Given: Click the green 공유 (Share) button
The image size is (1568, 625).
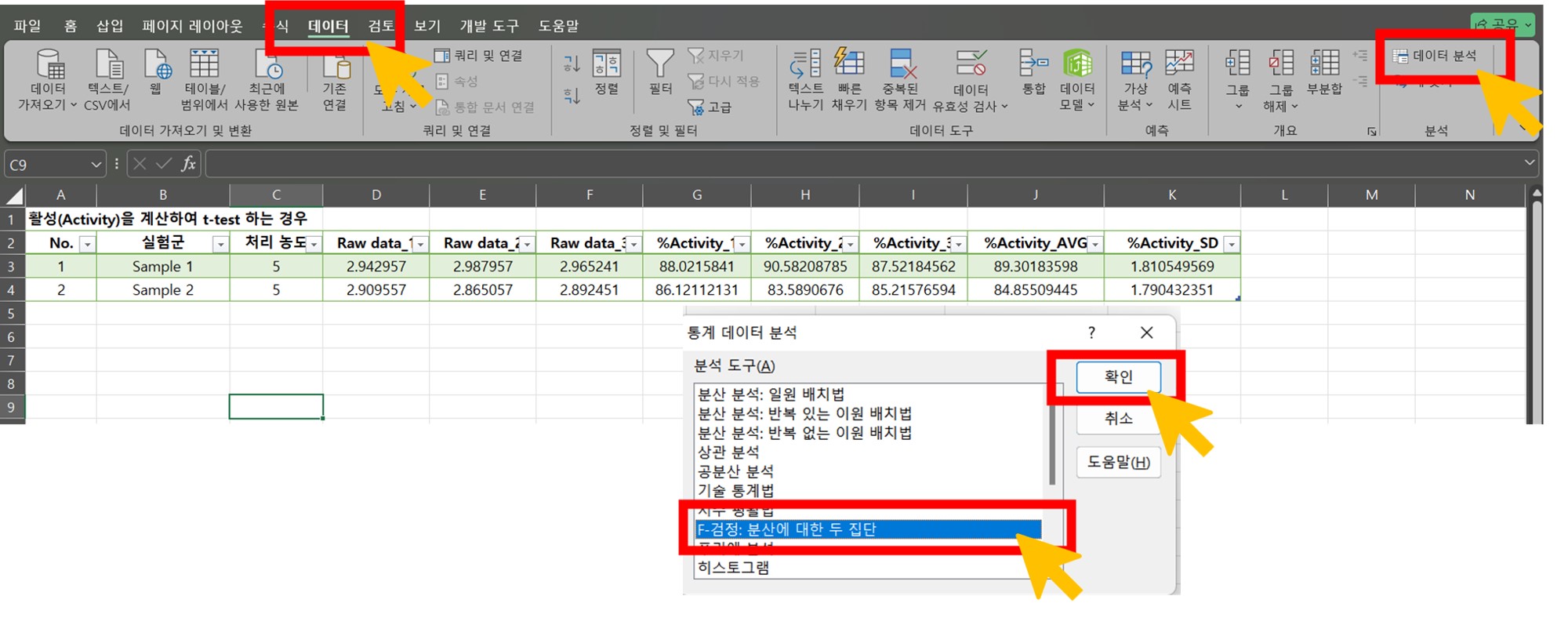Looking at the screenshot, I should click(1501, 24).
